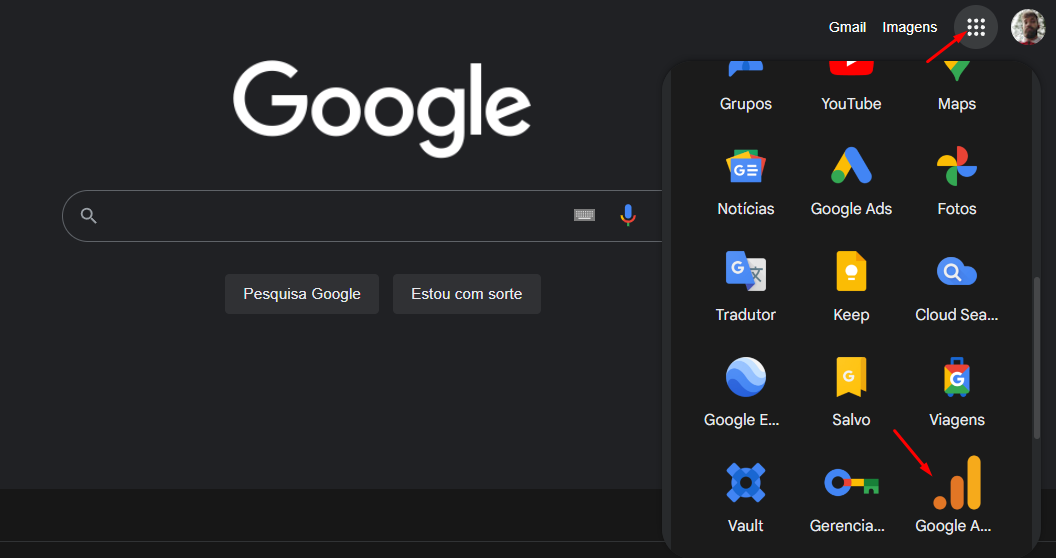1056x558 pixels.
Task: Click the magnifier icon in search box
Action: point(89,216)
